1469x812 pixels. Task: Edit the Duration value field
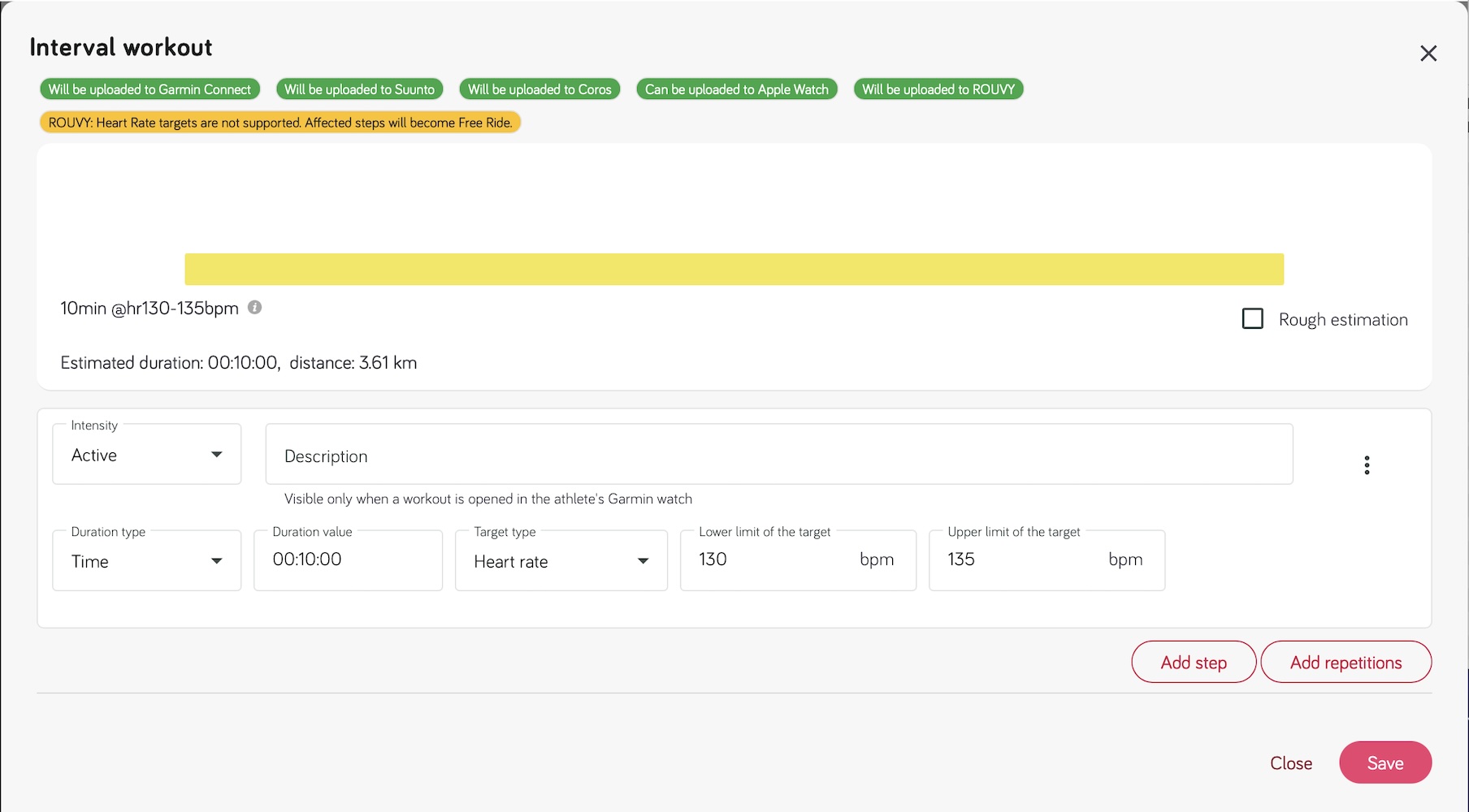349,561
